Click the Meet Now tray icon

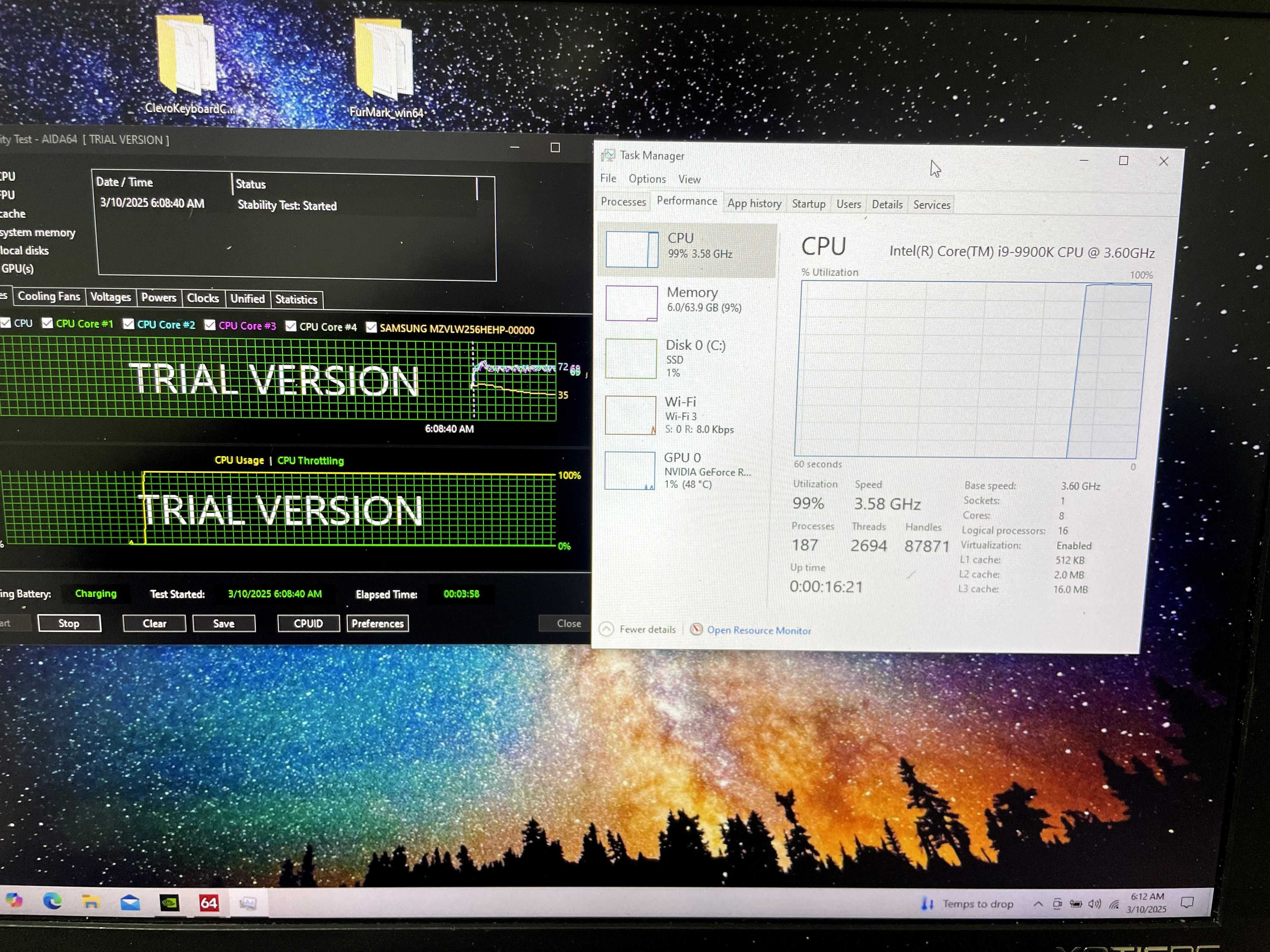pyautogui.click(x=1057, y=904)
